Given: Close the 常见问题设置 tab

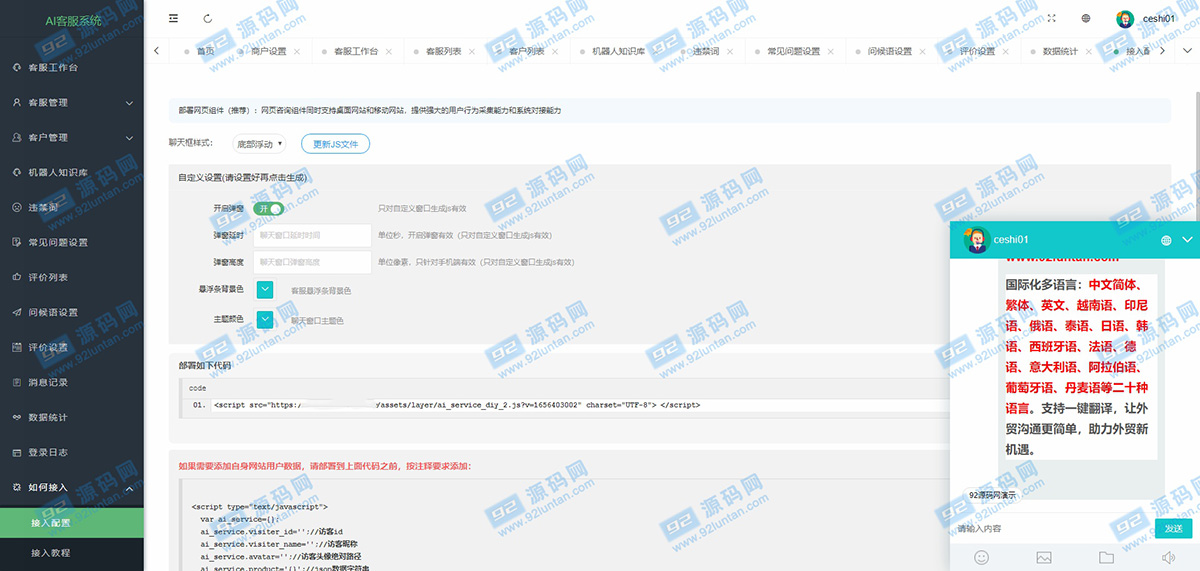Looking at the screenshot, I should (x=831, y=51).
